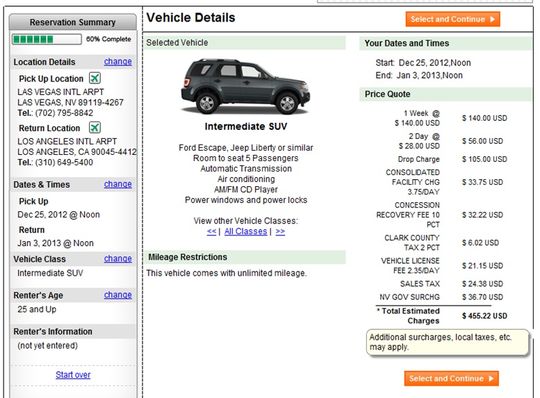Screen dimensions: 540x398
Task: Click the '25 and Up' renter age value
Action: [x=37, y=309]
